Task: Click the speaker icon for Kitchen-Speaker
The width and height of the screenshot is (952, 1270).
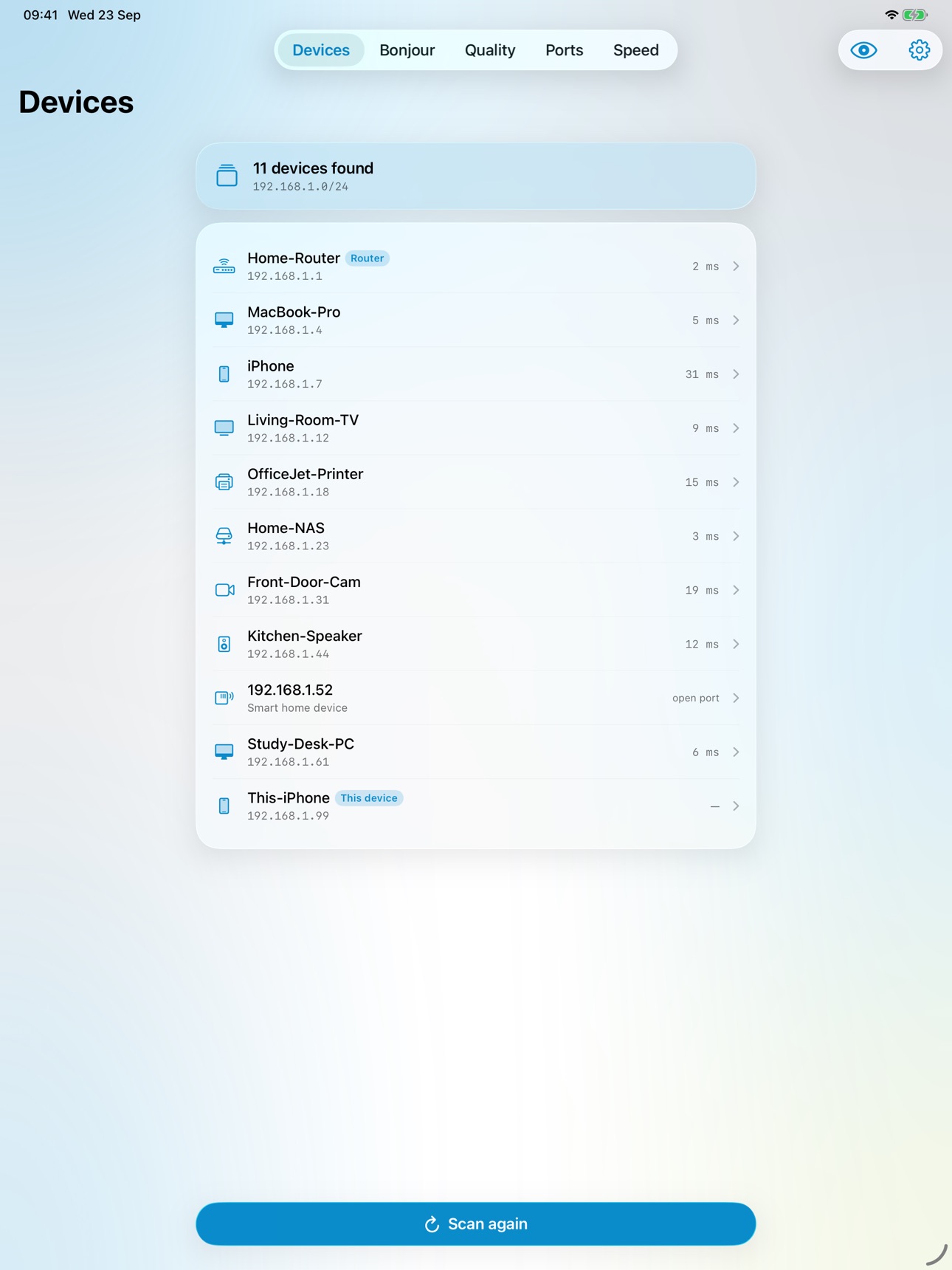Action: (224, 644)
